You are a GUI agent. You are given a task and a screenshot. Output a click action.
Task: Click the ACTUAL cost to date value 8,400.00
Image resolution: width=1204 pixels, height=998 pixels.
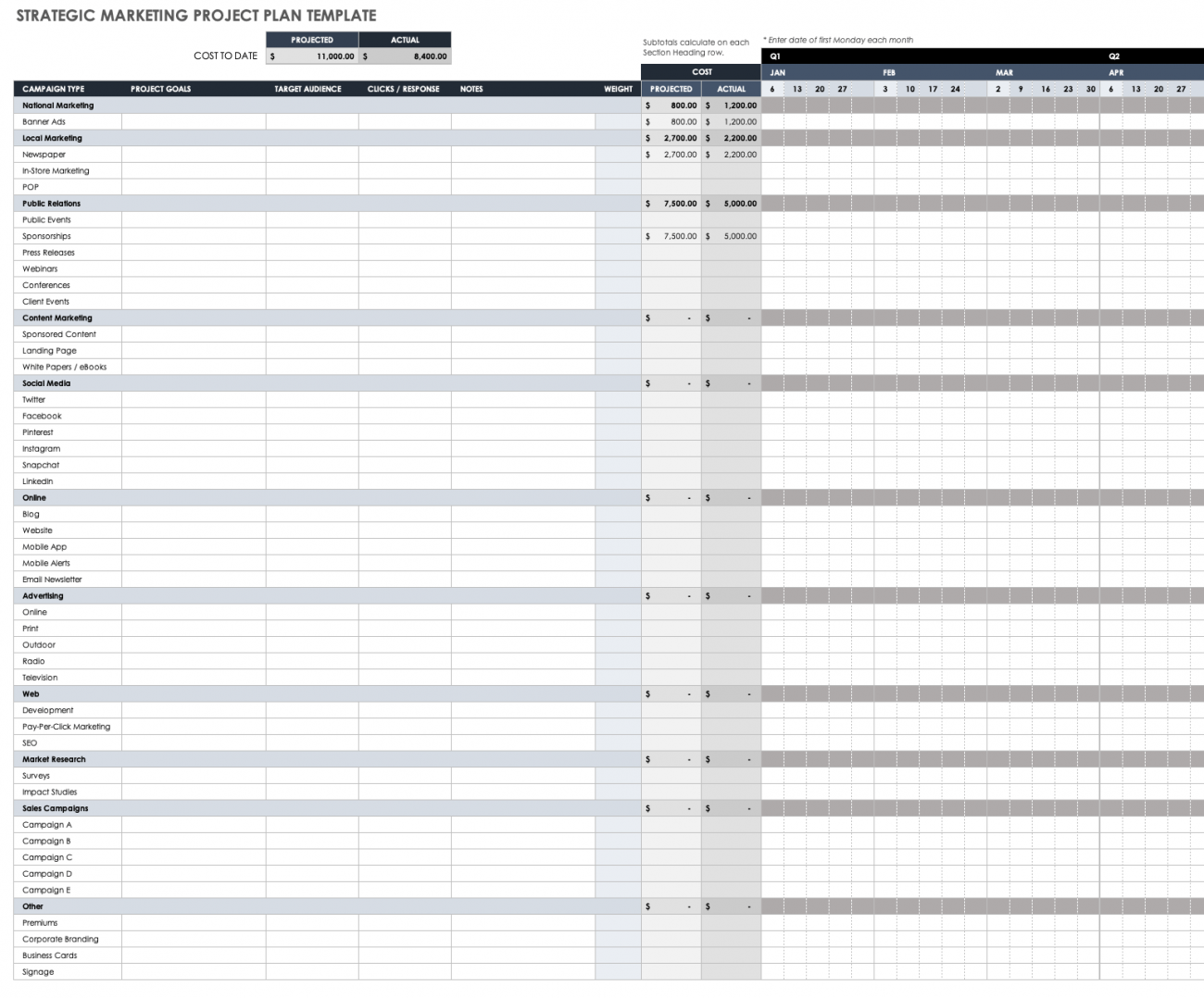[x=404, y=56]
